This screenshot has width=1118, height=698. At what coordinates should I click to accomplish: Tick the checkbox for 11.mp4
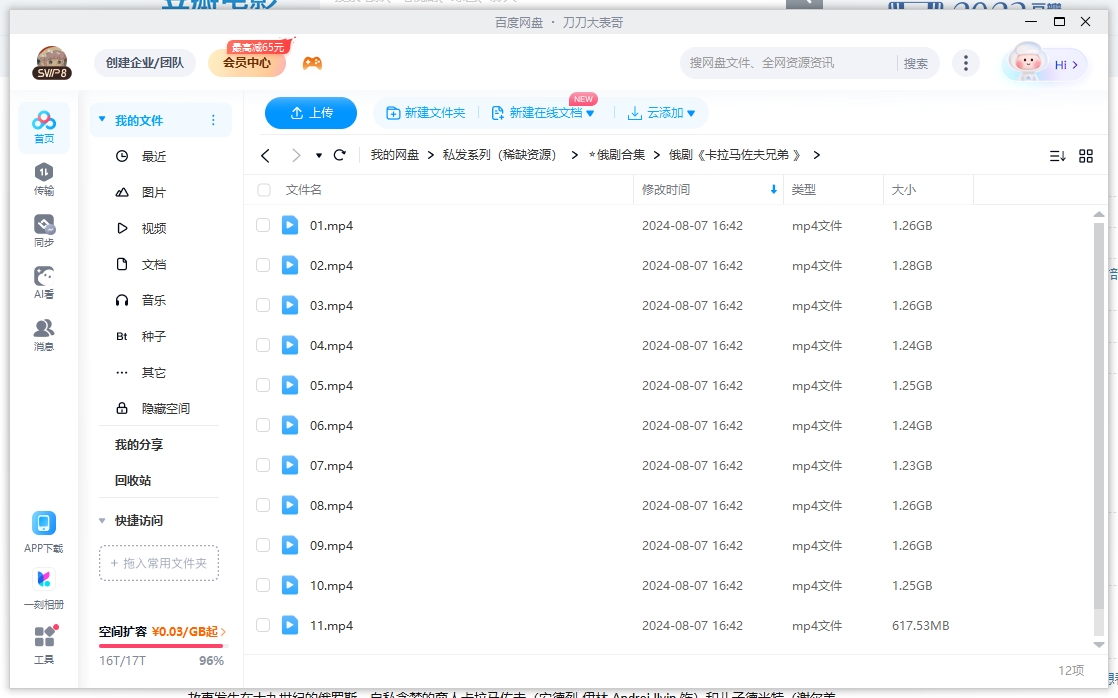(263, 625)
